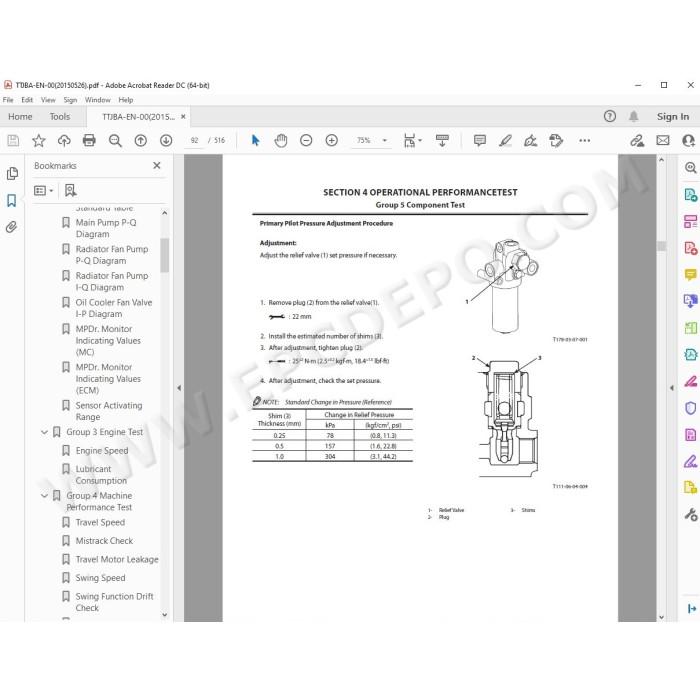Click the Save file icon
Screen dimensions: 700x700
(x=13, y=141)
